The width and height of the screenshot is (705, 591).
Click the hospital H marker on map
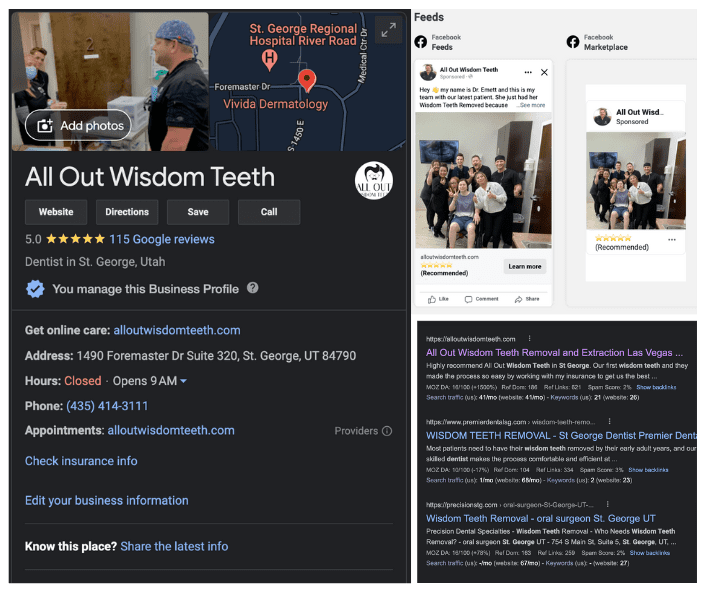point(269,59)
